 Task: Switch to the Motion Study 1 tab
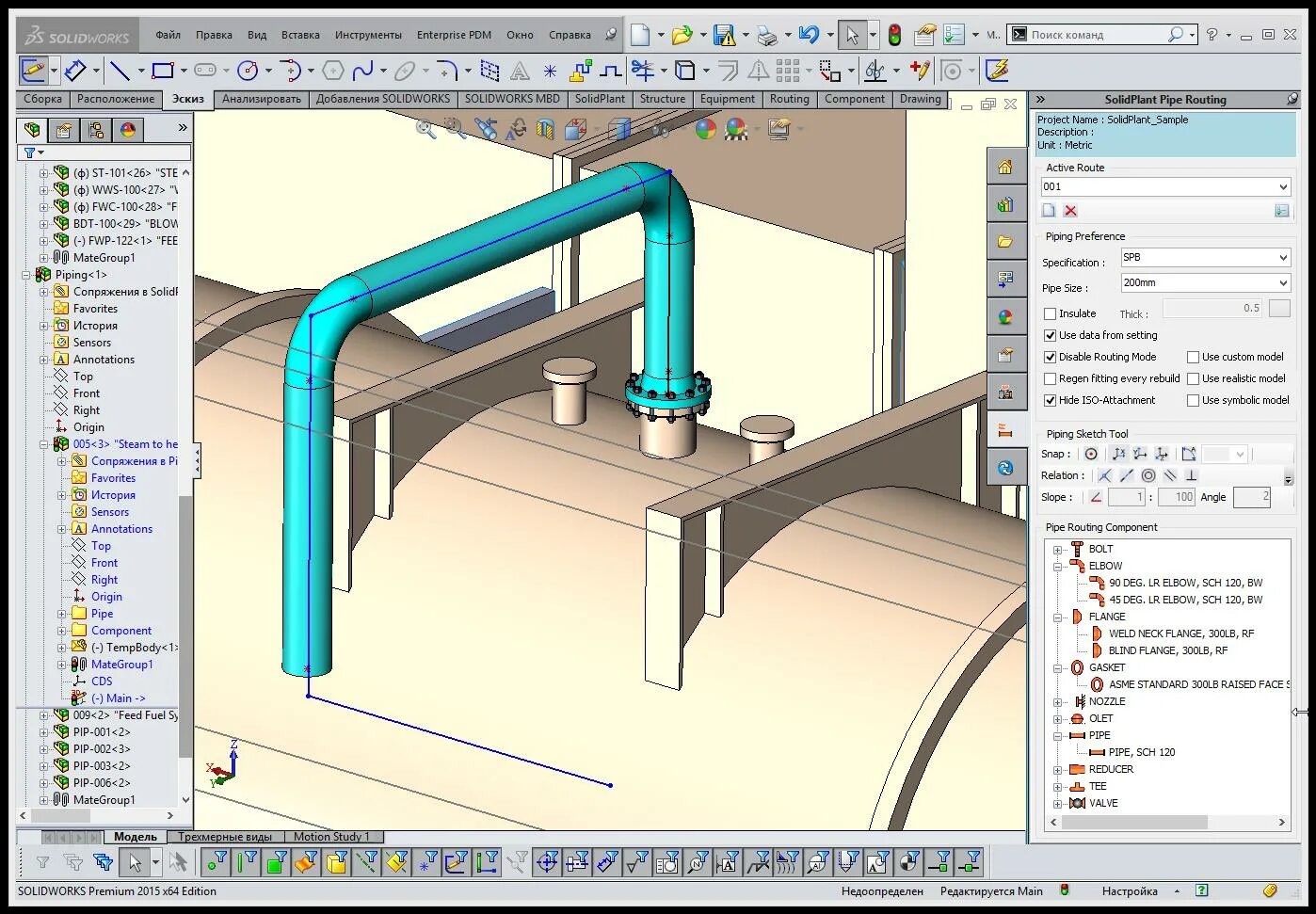[x=331, y=836]
